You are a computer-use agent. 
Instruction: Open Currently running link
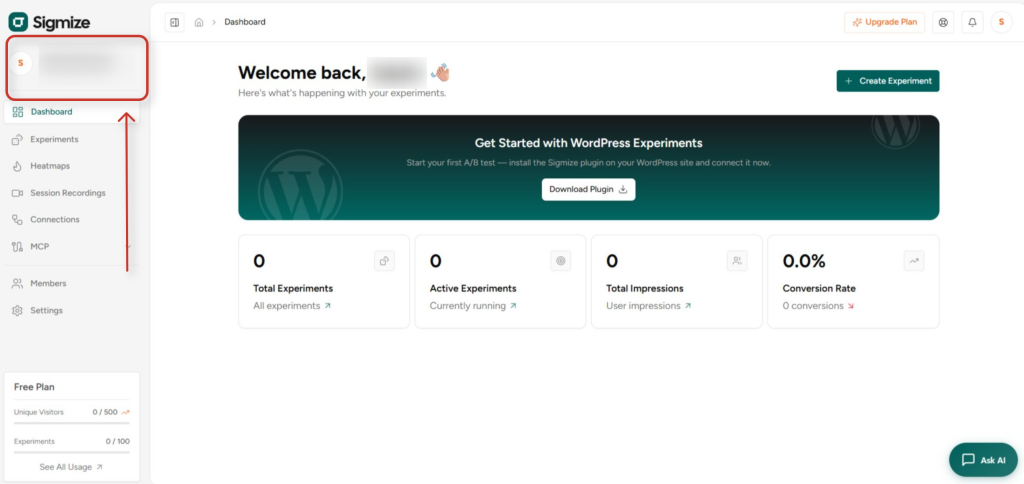(473, 306)
